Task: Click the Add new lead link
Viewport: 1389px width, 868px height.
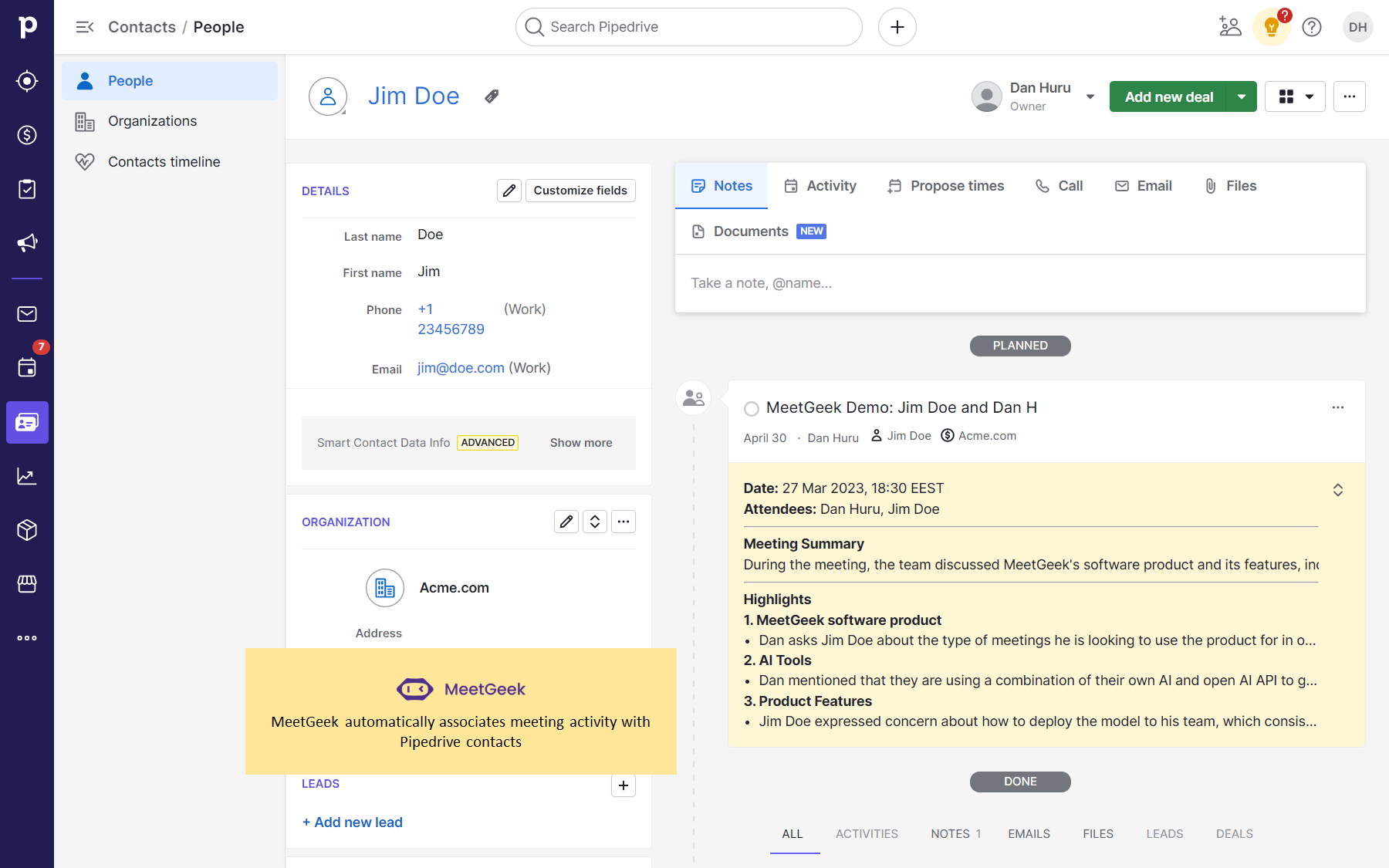Action: tap(353, 822)
